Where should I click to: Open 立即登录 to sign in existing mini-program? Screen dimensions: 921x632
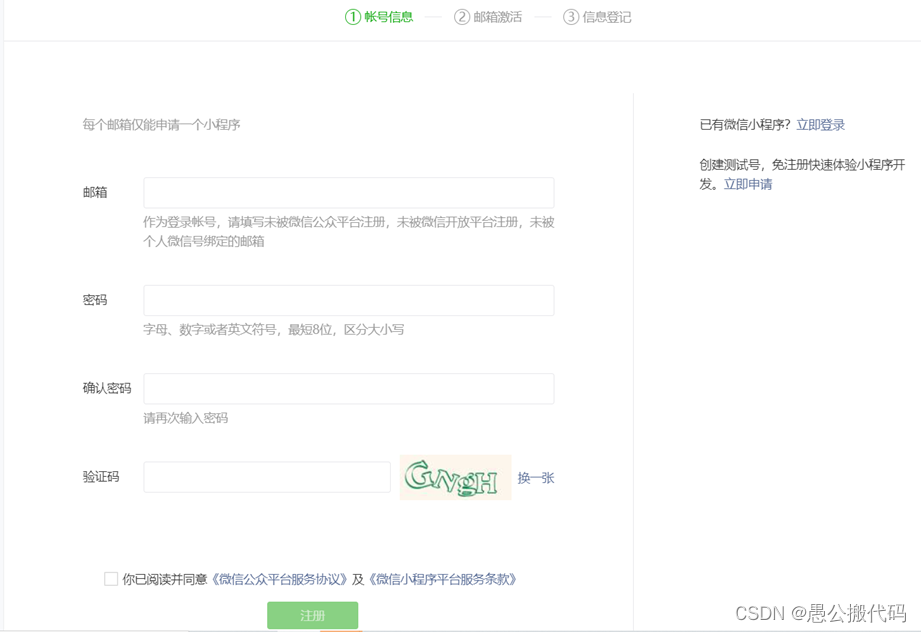(823, 123)
